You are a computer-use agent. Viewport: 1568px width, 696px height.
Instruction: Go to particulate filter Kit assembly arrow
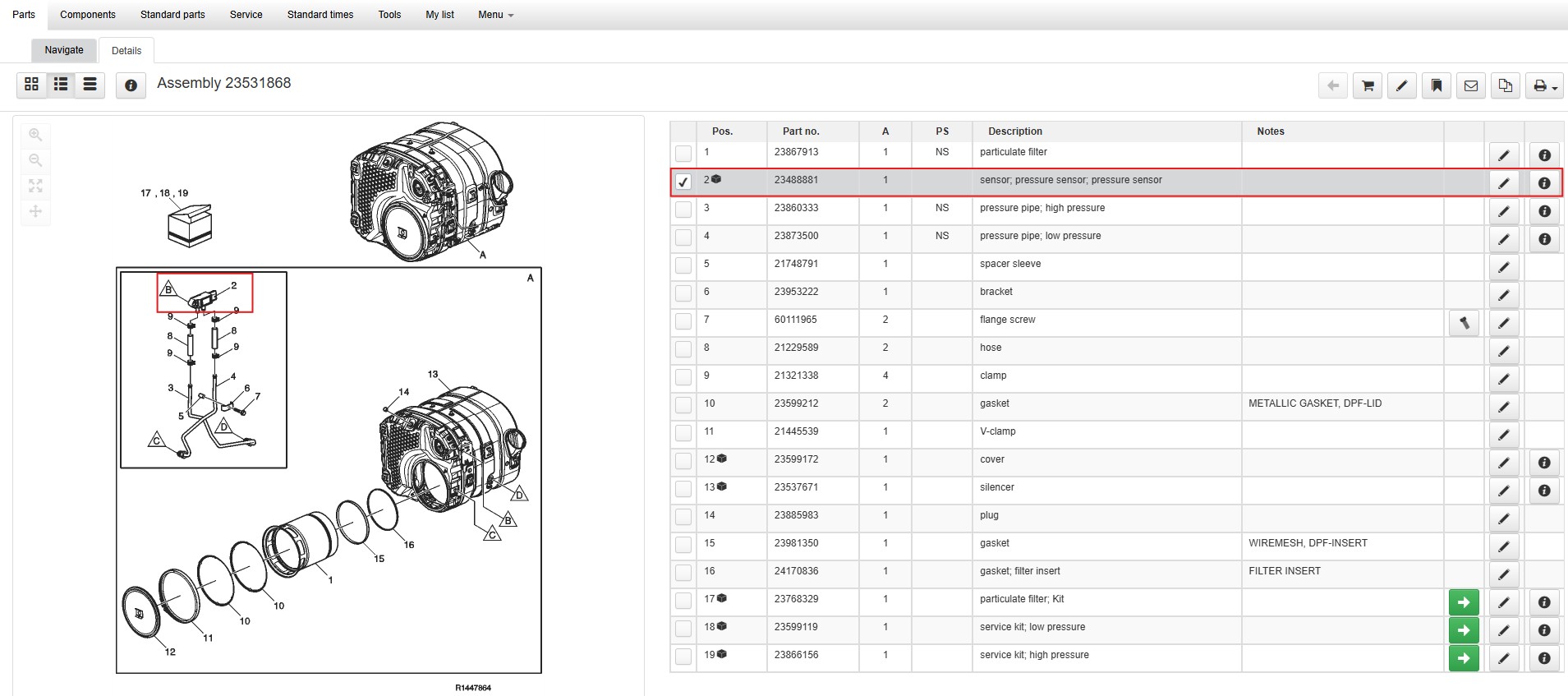(x=1464, y=602)
